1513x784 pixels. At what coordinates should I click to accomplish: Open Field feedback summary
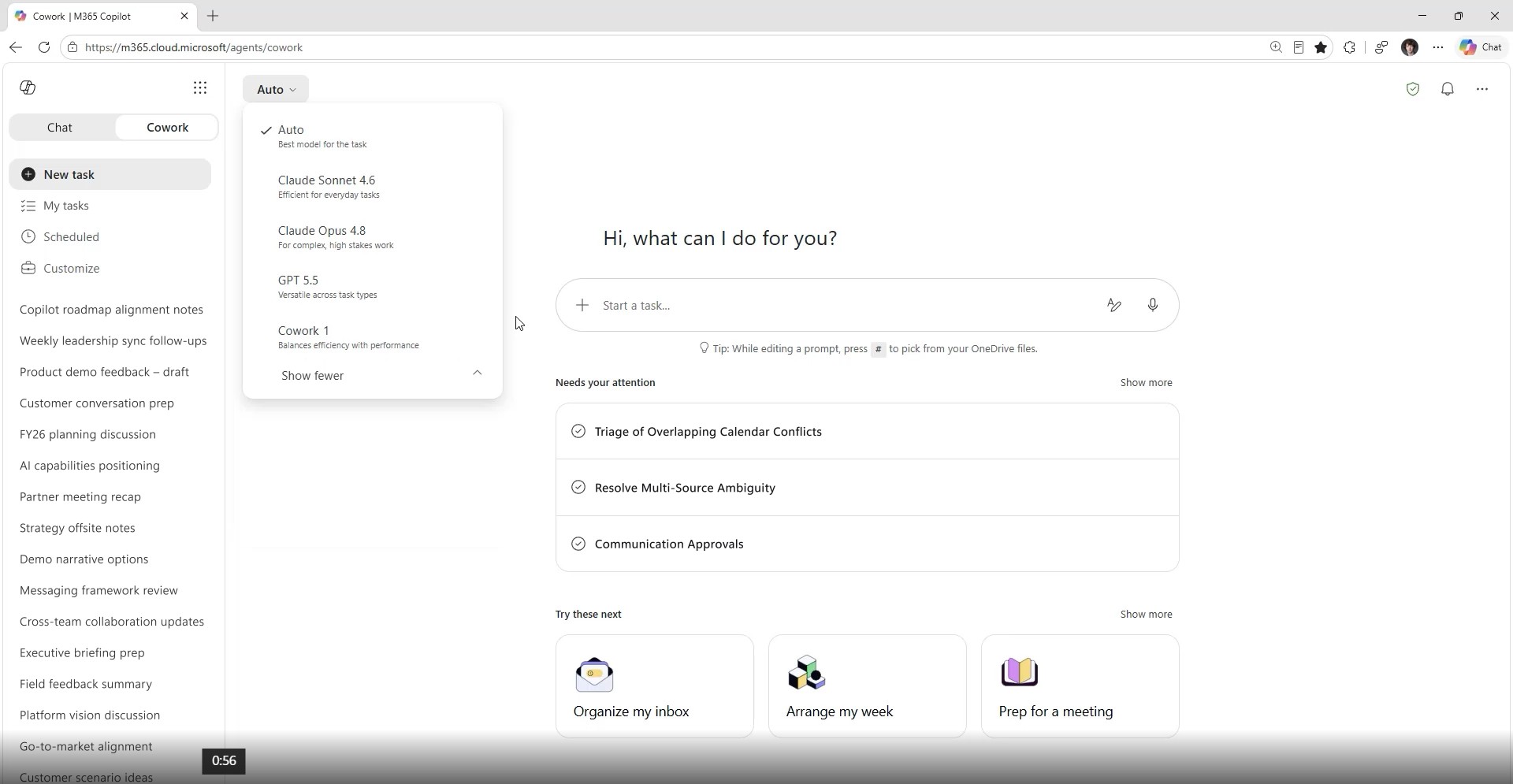click(x=86, y=684)
